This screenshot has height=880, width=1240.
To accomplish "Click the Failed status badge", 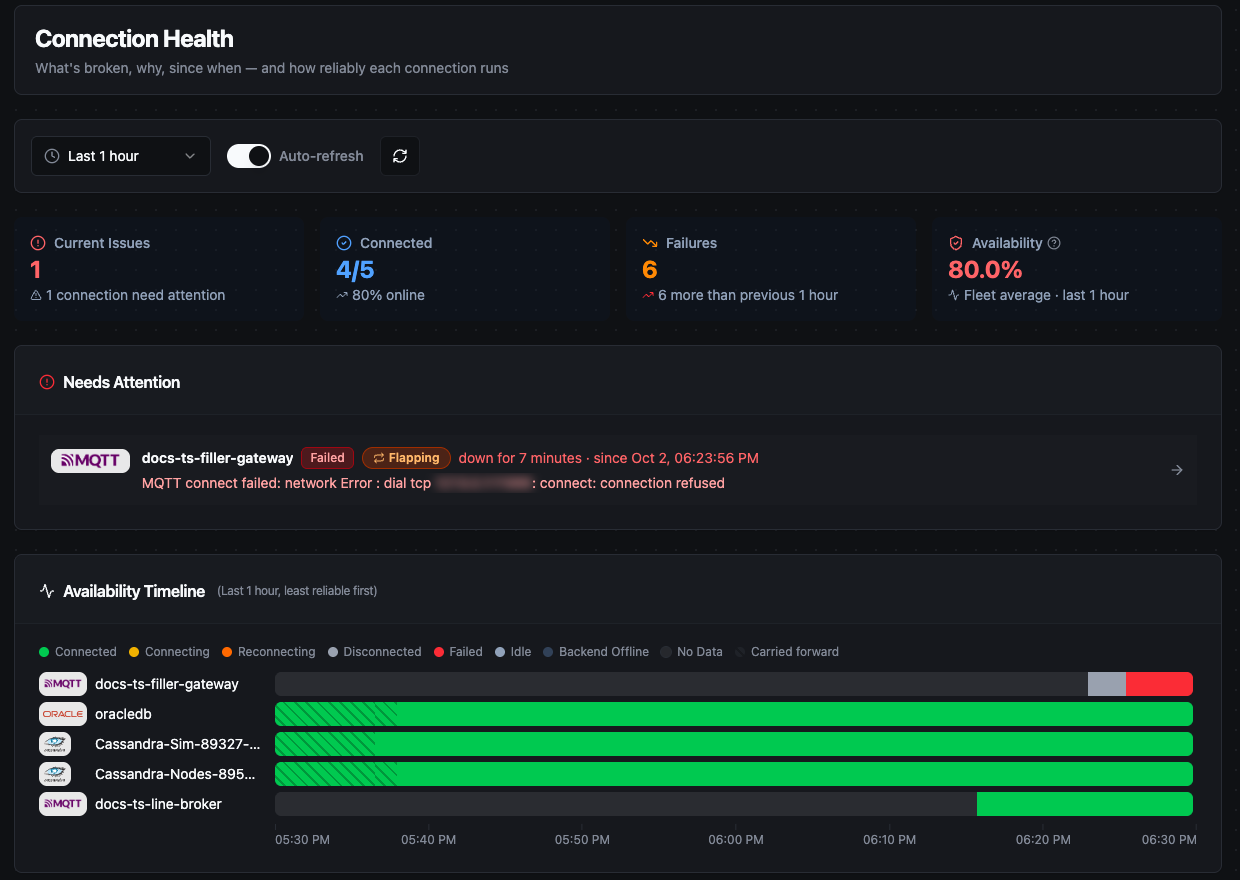I will (327, 458).
